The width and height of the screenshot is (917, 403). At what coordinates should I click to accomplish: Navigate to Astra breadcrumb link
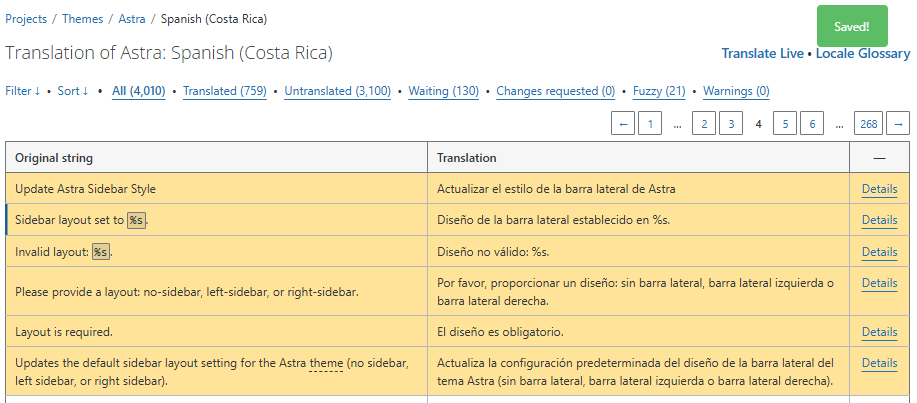point(131,19)
